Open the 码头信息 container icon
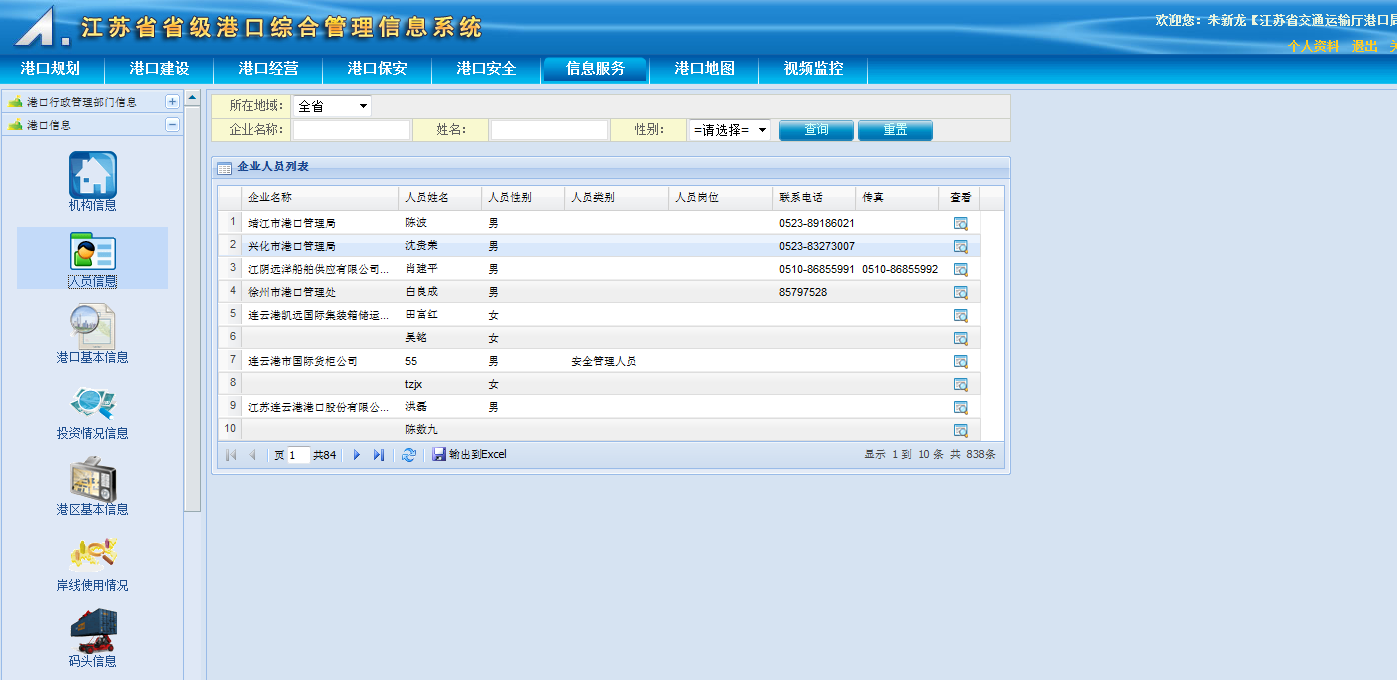This screenshot has width=1397, height=680. (x=92, y=631)
